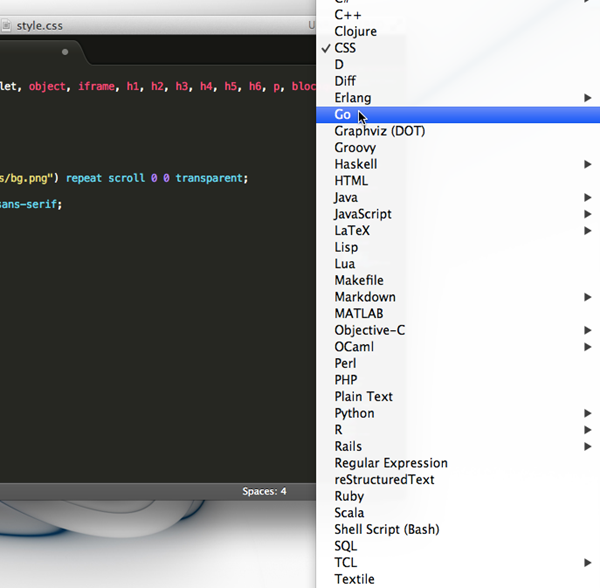Expand the Haskell submenu arrow

pos(587,164)
